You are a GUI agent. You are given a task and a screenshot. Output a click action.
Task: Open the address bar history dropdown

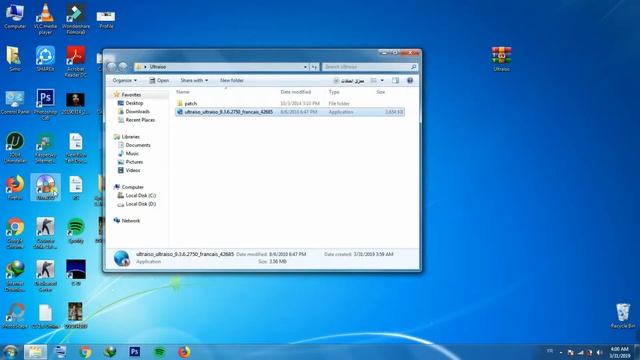(x=305, y=67)
